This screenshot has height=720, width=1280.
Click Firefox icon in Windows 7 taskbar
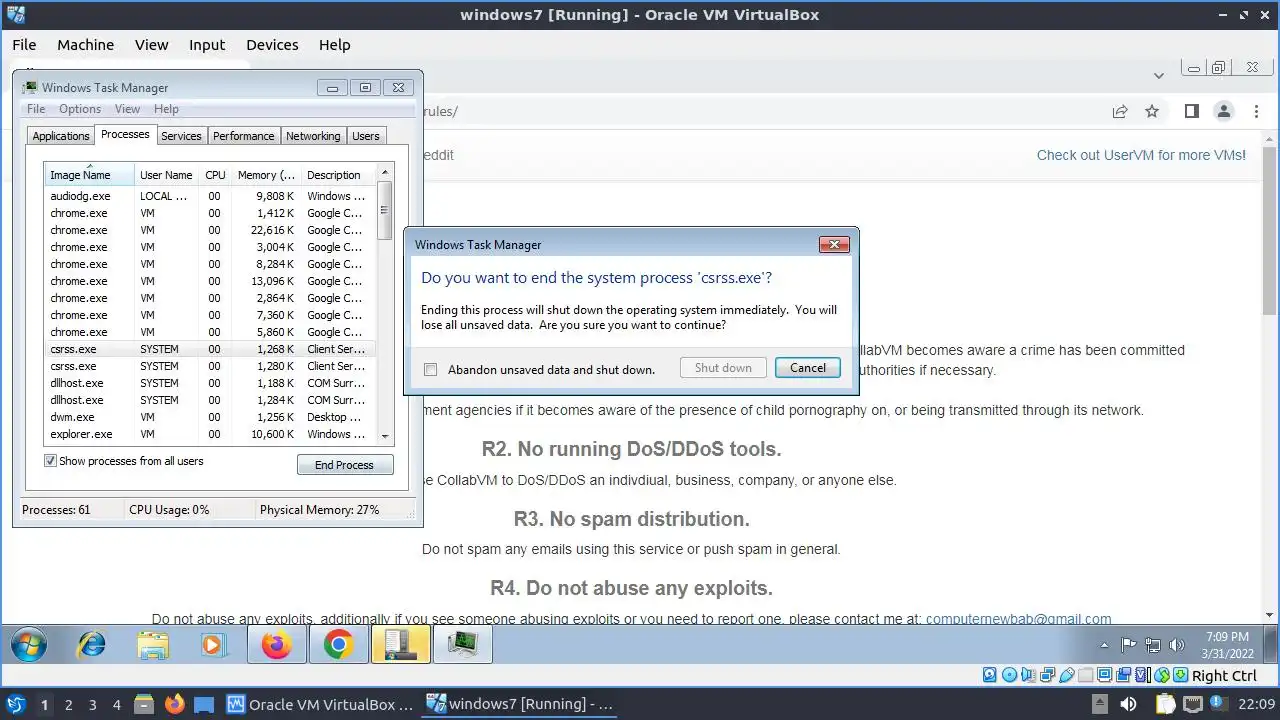pyautogui.click(x=276, y=645)
